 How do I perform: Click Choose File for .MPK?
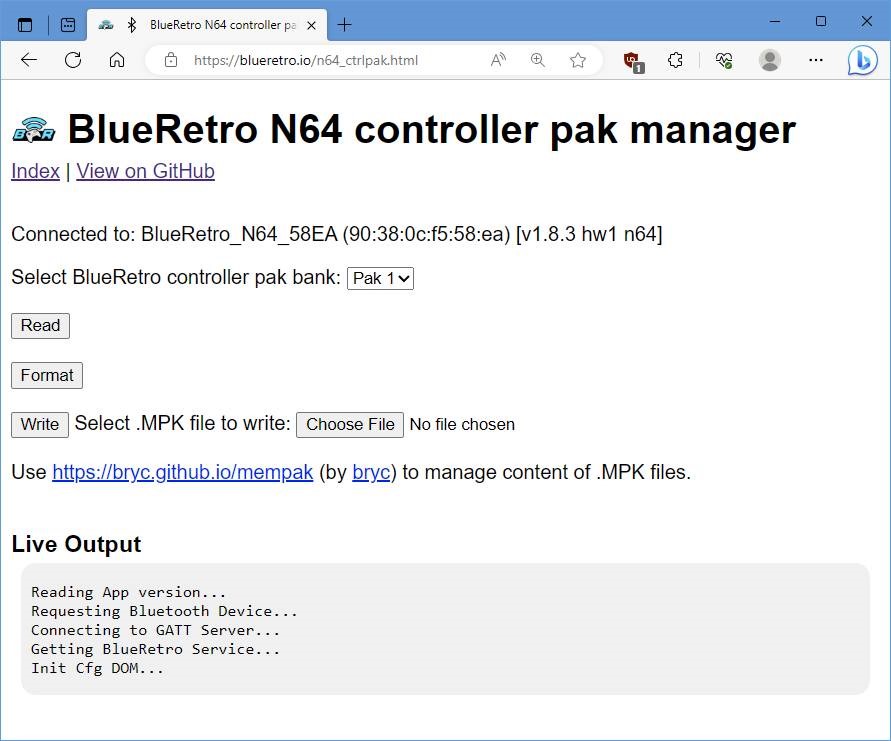[x=350, y=424]
